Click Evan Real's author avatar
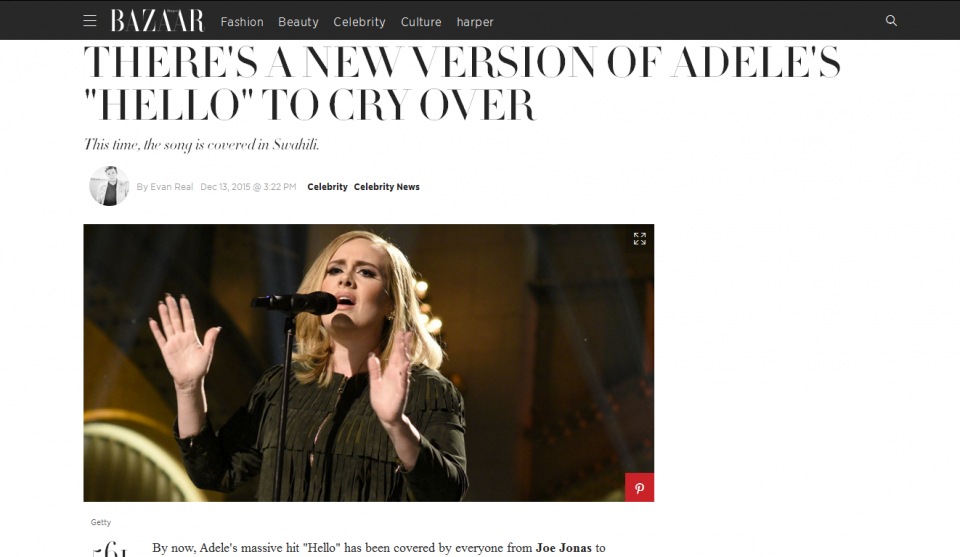The height and width of the screenshot is (557, 960). coord(109,185)
